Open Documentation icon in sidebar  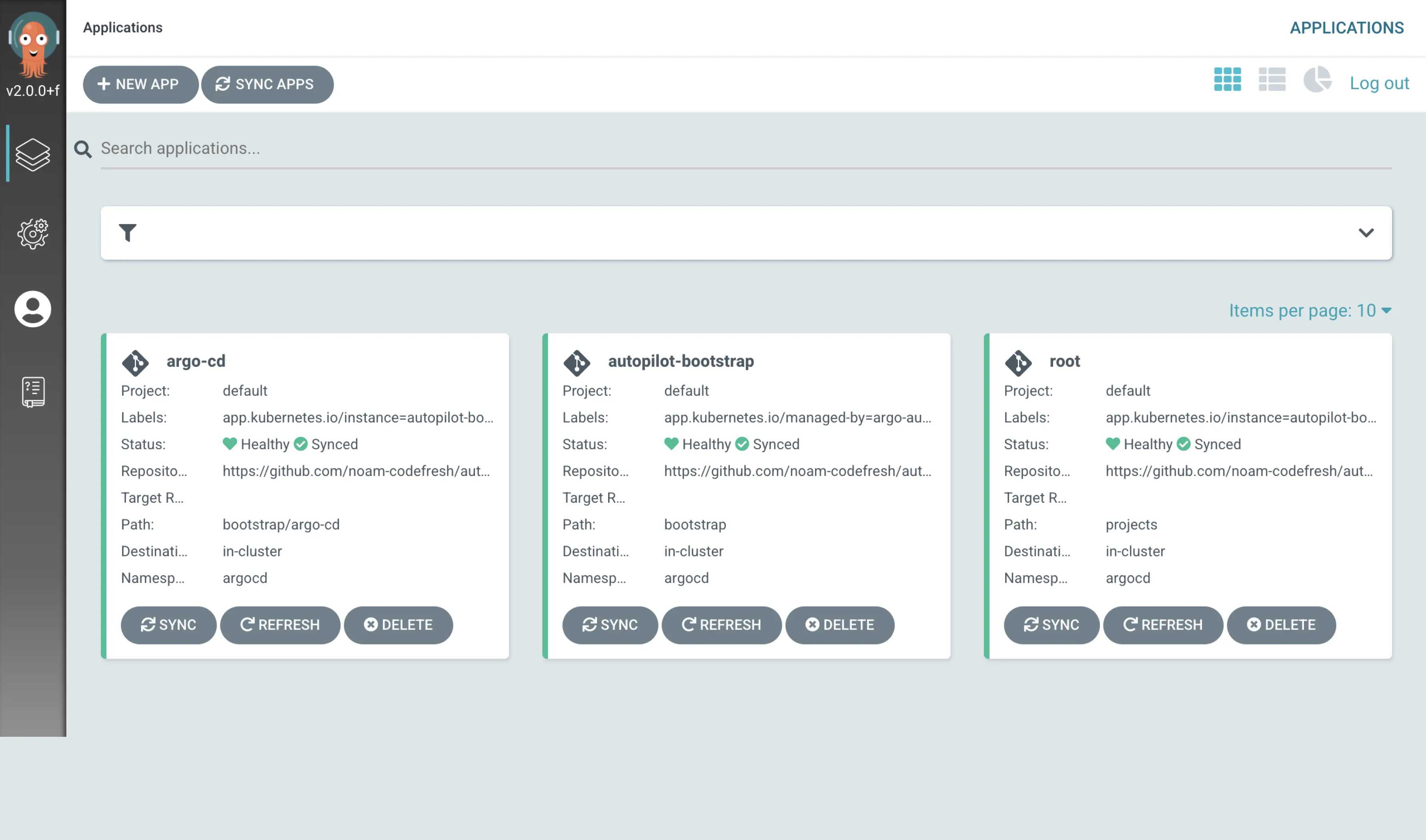tap(33, 392)
